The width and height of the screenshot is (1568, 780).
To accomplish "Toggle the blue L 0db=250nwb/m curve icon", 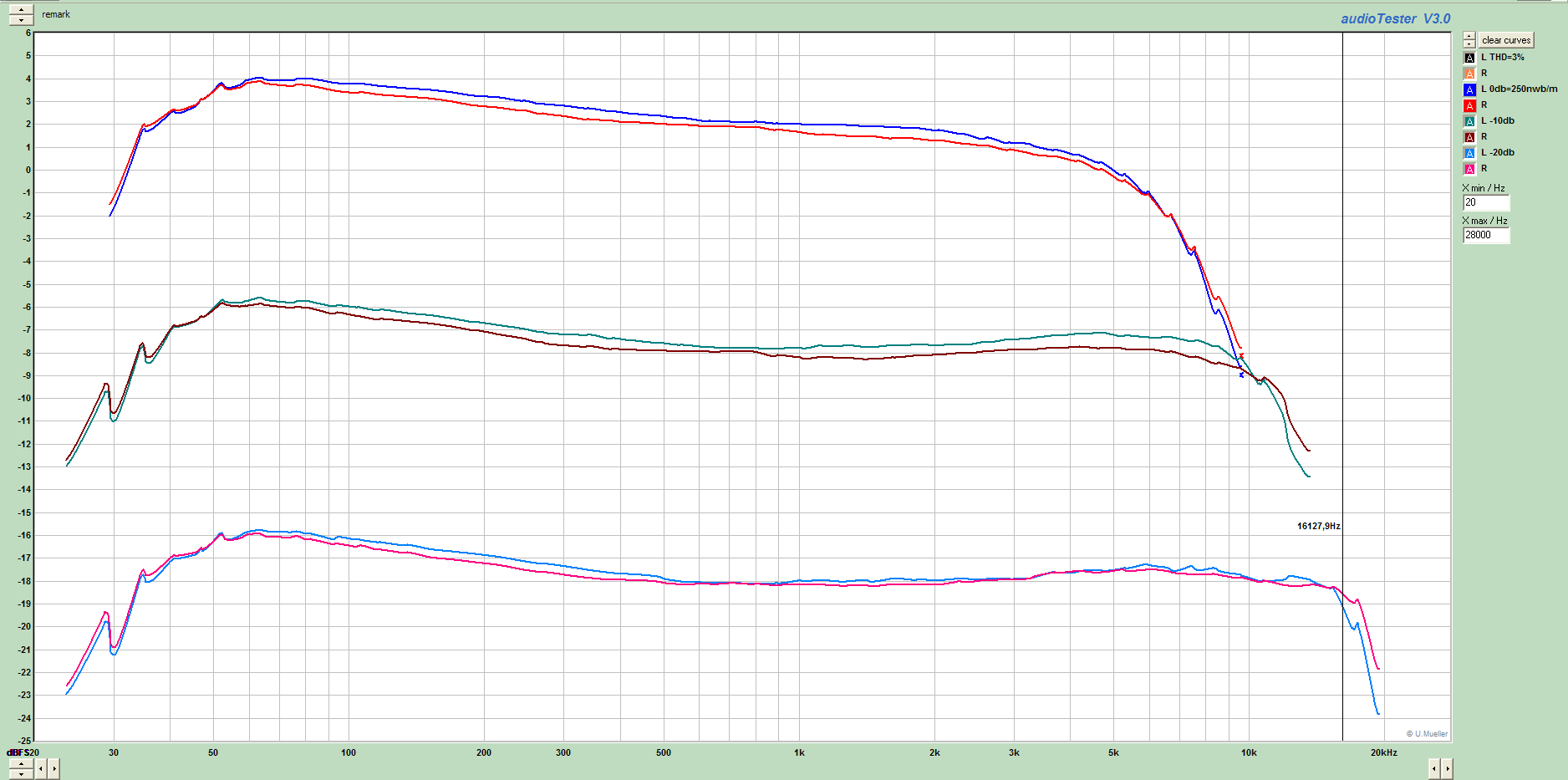I will [x=1469, y=89].
